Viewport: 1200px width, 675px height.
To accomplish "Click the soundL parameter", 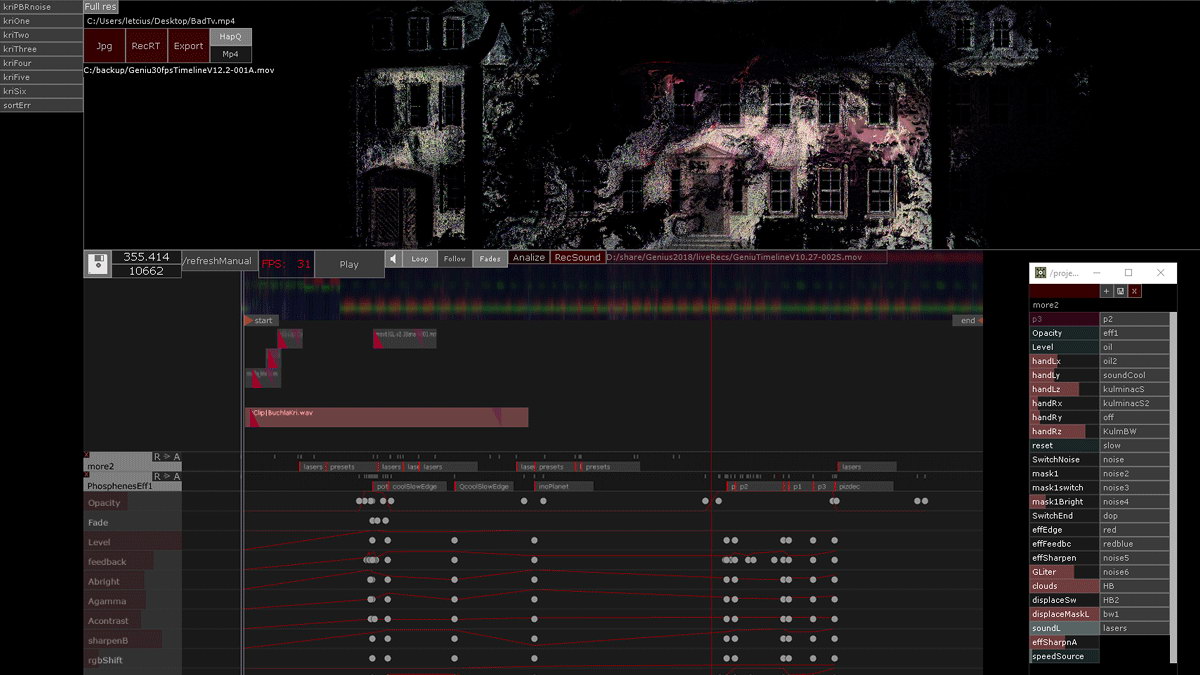I will (1064, 628).
